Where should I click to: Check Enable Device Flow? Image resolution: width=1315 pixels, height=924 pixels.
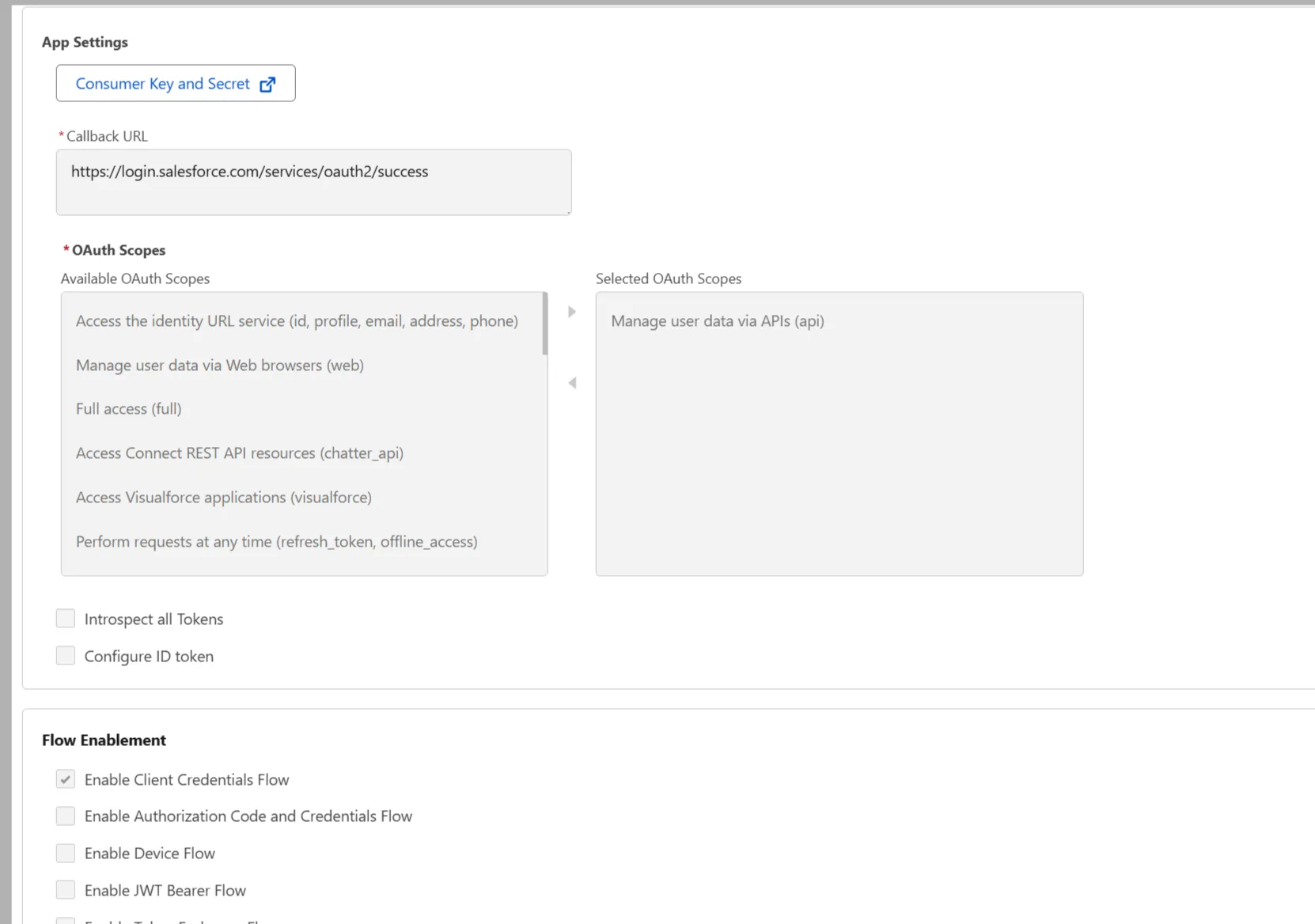coord(66,853)
